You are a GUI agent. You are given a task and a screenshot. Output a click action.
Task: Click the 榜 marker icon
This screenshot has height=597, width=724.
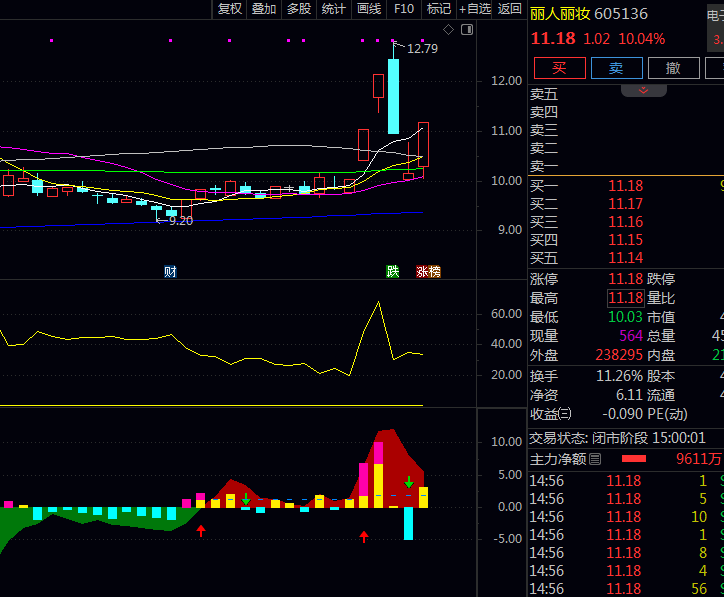pos(434,272)
